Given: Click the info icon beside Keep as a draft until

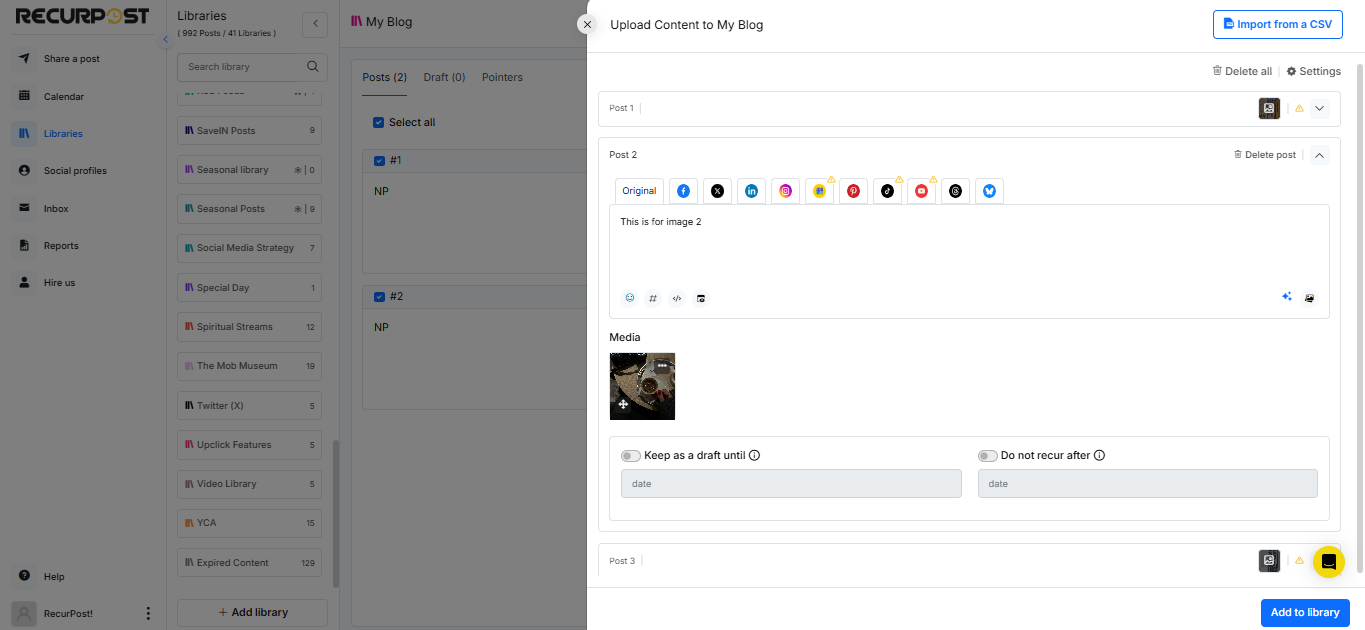Looking at the screenshot, I should point(755,456).
